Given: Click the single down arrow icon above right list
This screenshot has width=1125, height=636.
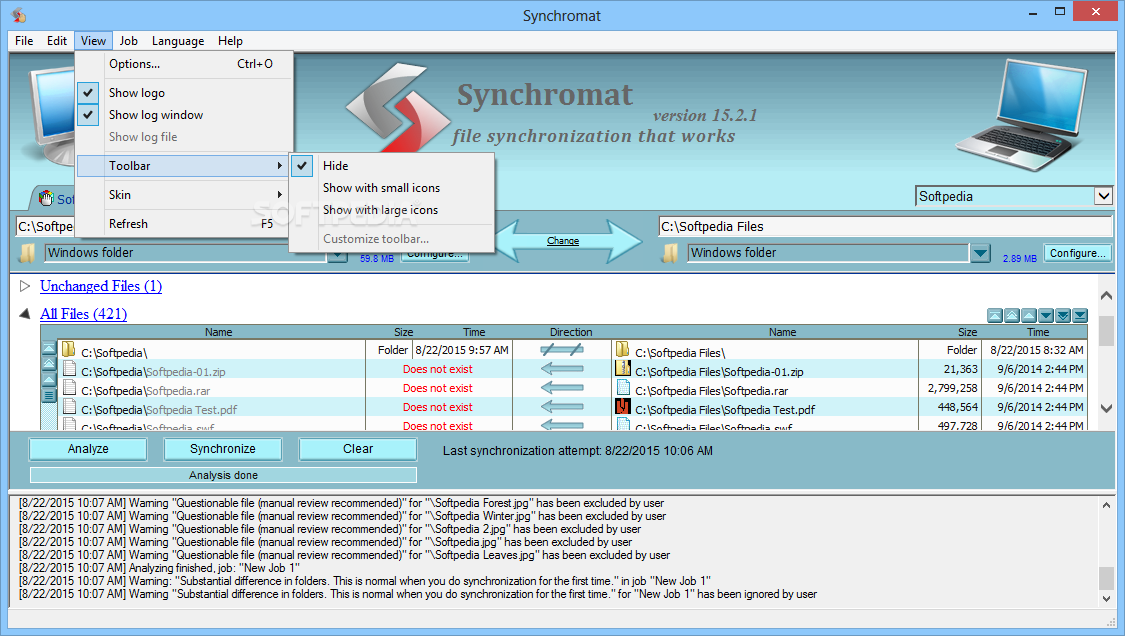Looking at the screenshot, I should coord(1046,315).
